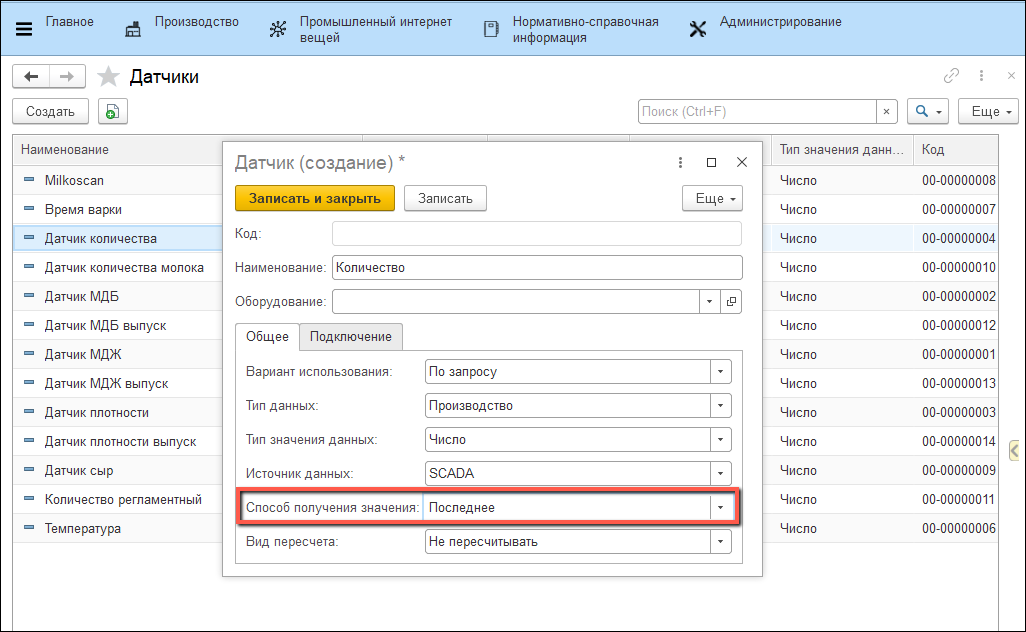Switch to the Подключение tab
Screen dimensions: 1026x632
tap(350, 337)
